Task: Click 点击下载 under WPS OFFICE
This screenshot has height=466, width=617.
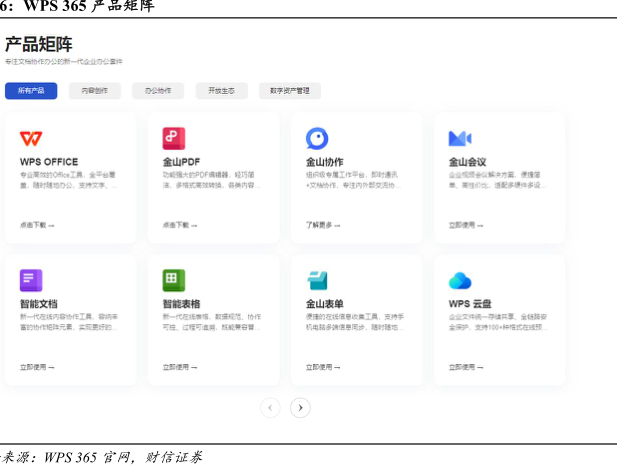Action: coord(37,225)
